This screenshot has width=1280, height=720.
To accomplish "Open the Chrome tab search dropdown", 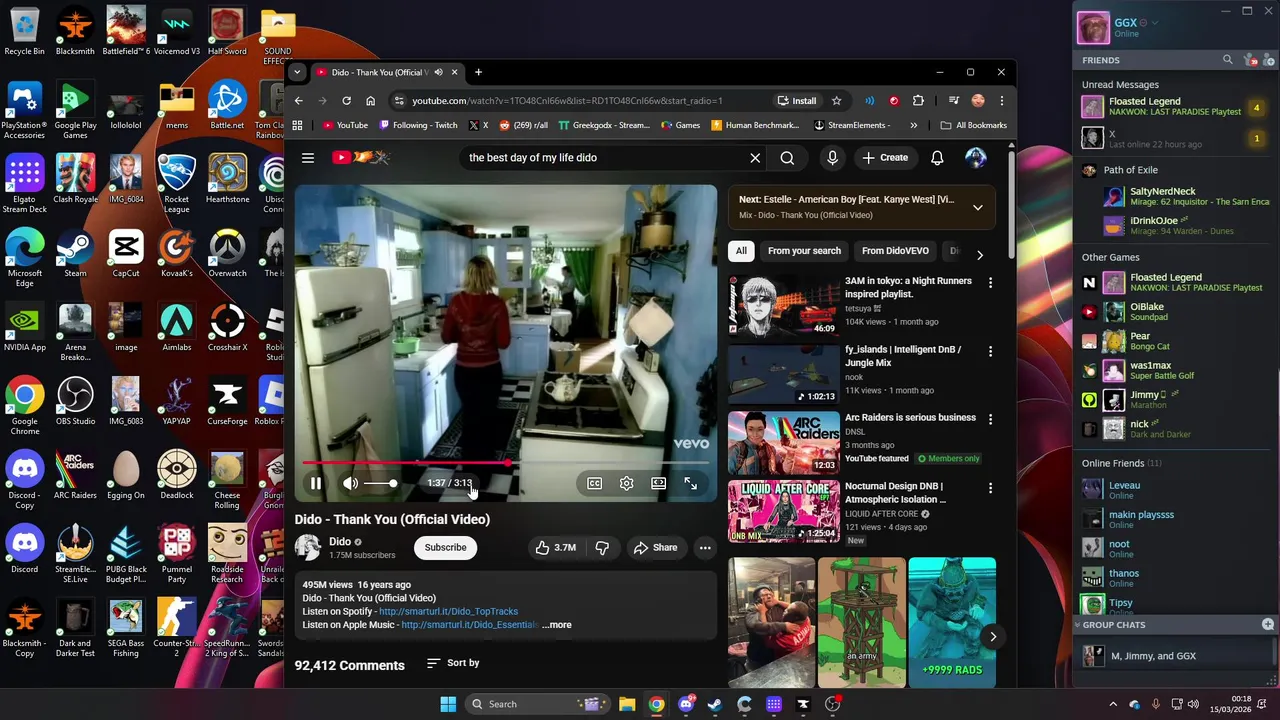I will [x=297, y=72].
